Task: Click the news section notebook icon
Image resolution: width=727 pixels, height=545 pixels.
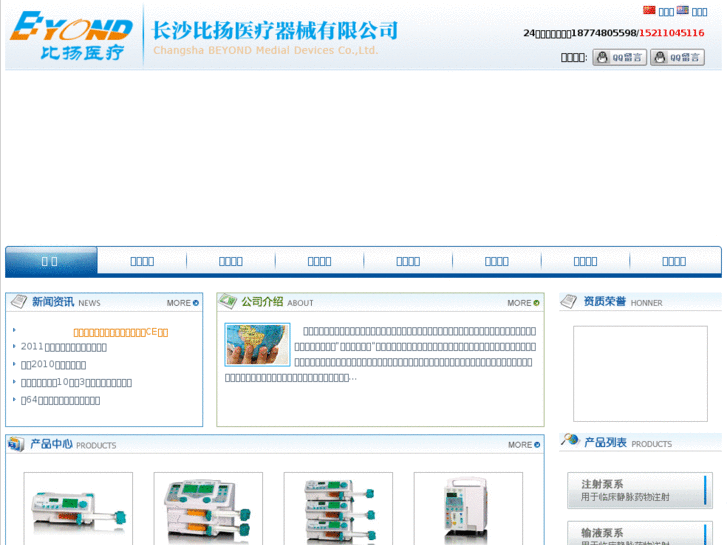Action: tap(19, 301)
